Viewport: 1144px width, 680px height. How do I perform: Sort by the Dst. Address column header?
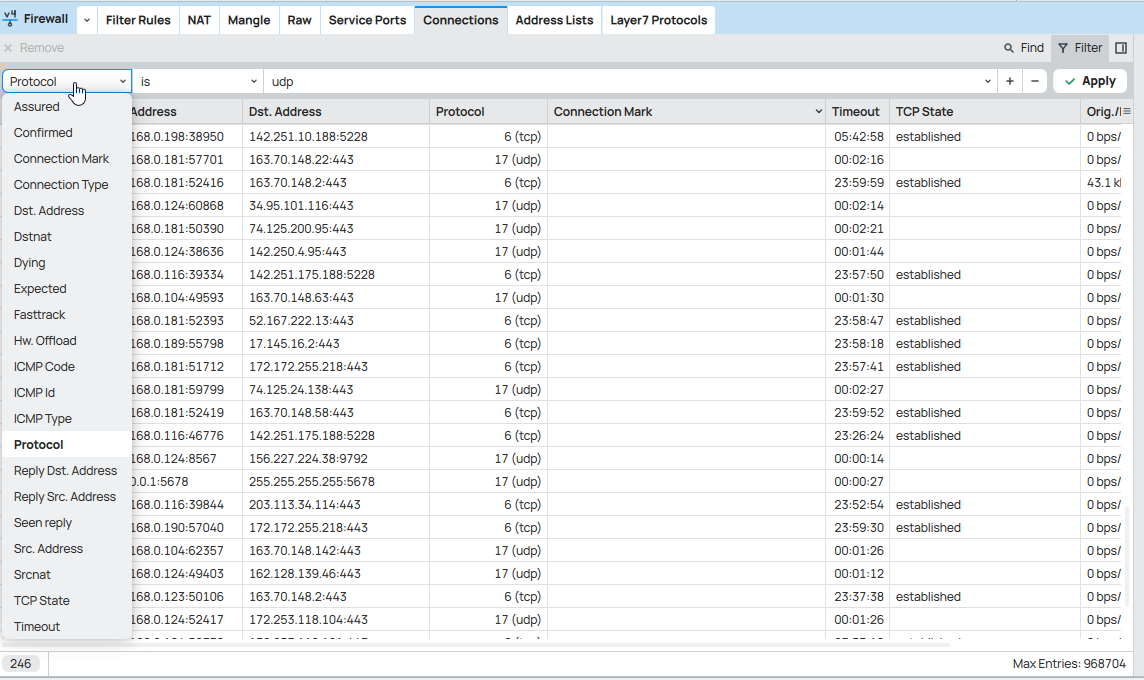click(336, 112)
